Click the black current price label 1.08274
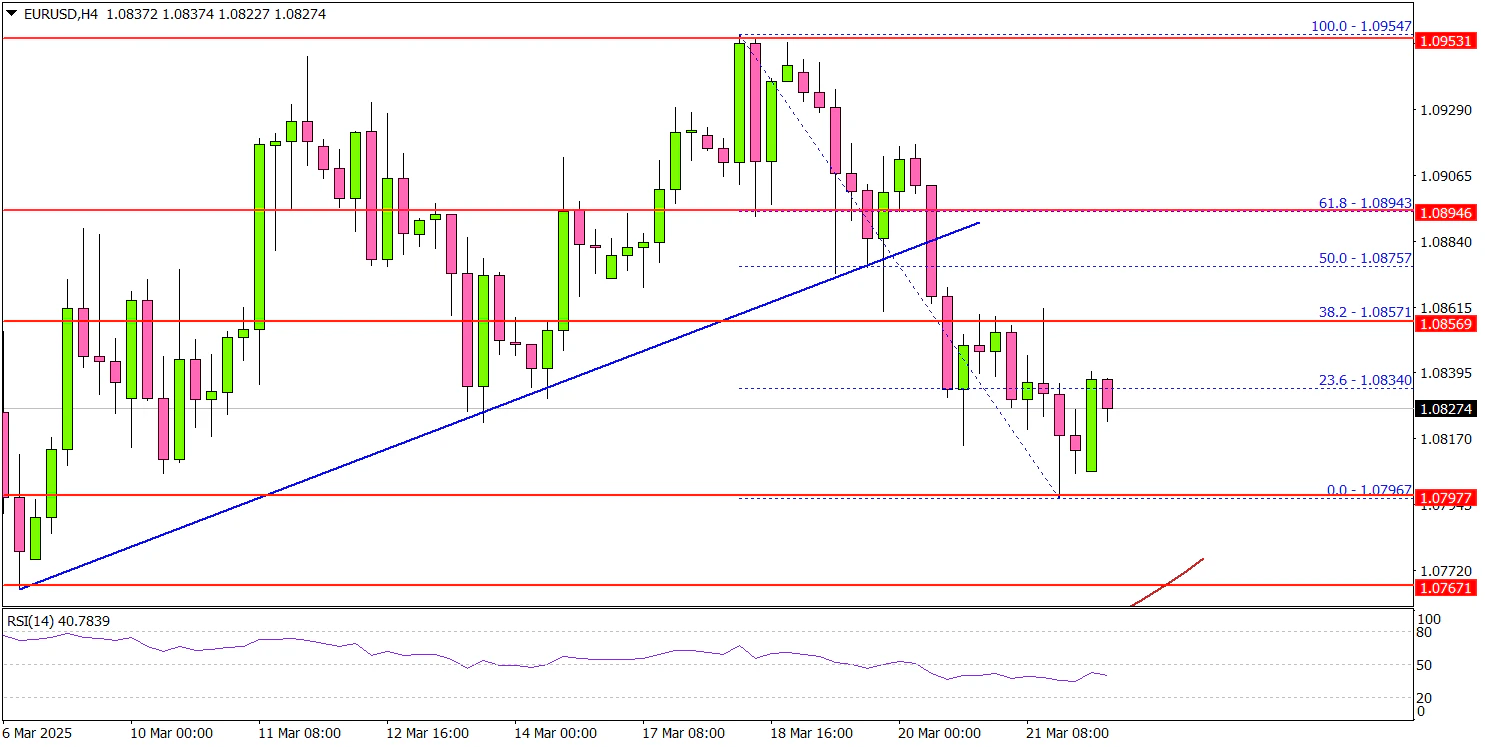 [x=1445, y=409]
